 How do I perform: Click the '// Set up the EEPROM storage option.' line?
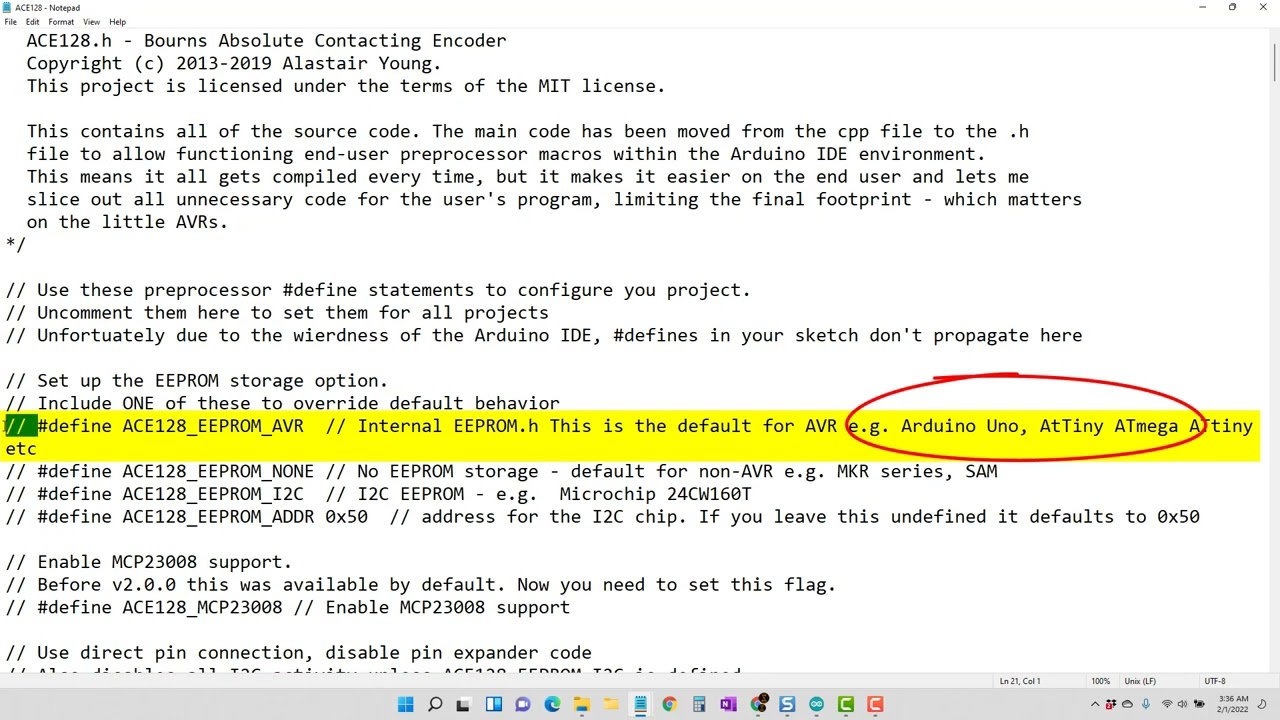coord(196,381)
